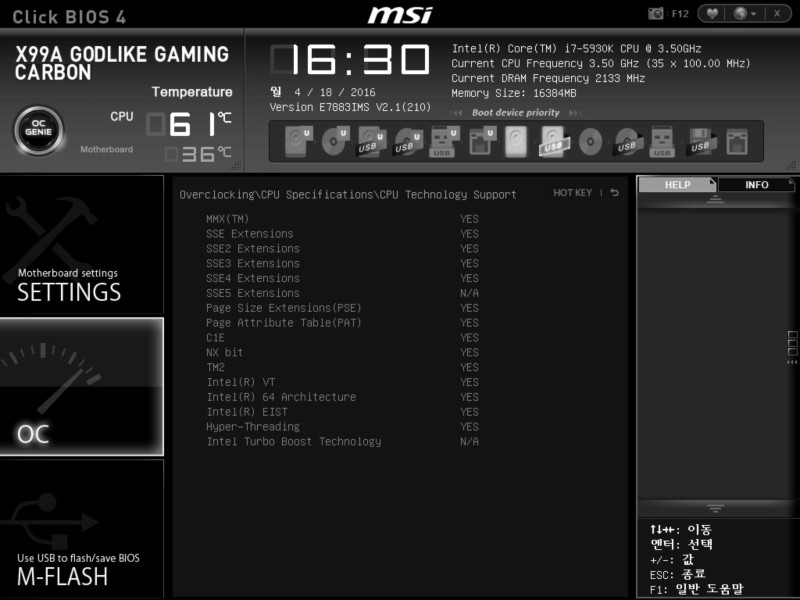Select the SSE5 Extensions row

(342, 293)
